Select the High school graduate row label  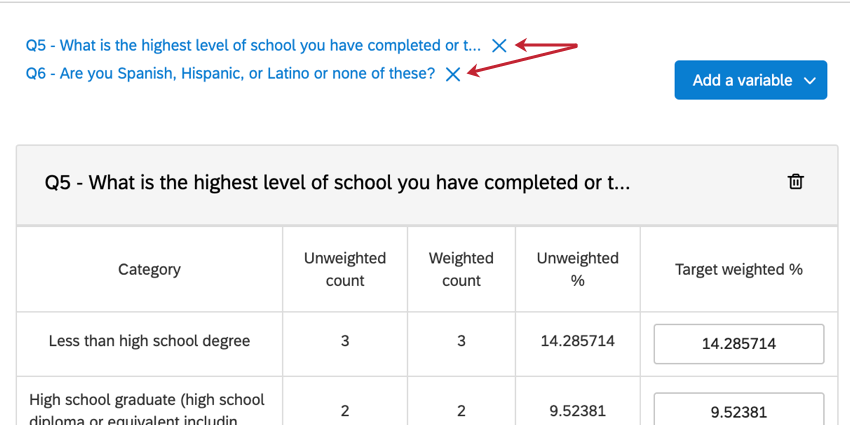click(147, 409)
